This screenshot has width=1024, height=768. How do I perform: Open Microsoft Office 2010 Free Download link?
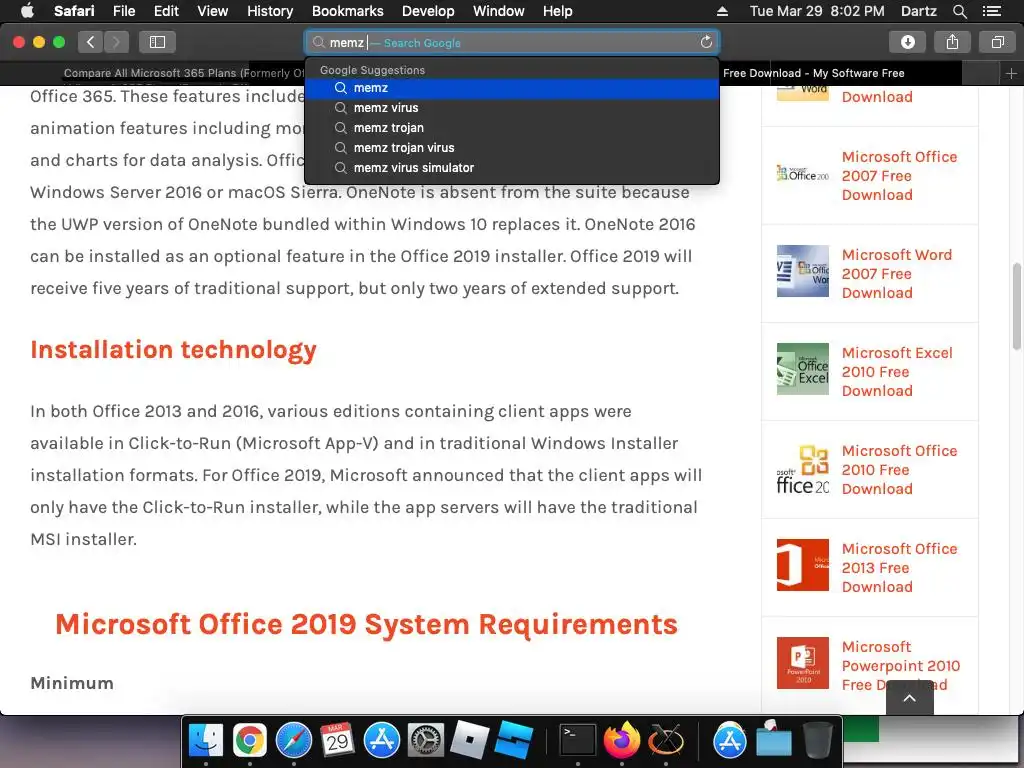[x=899, y=470]
